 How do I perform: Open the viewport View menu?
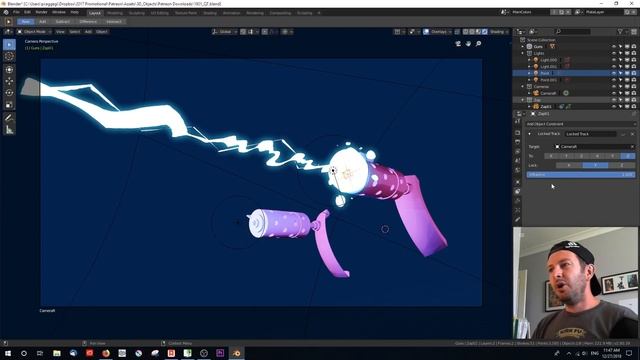60,31
